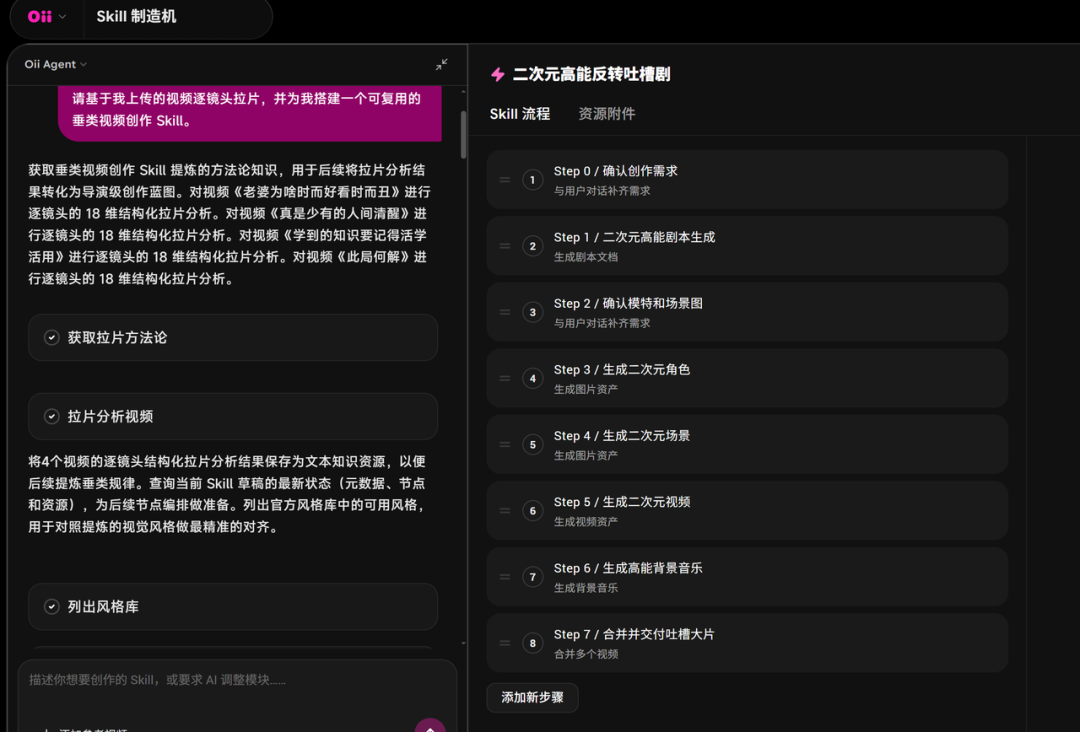Send the message with the purple arrow button
This screenshot has width=1080, height=732.
(x=430, y=726)
